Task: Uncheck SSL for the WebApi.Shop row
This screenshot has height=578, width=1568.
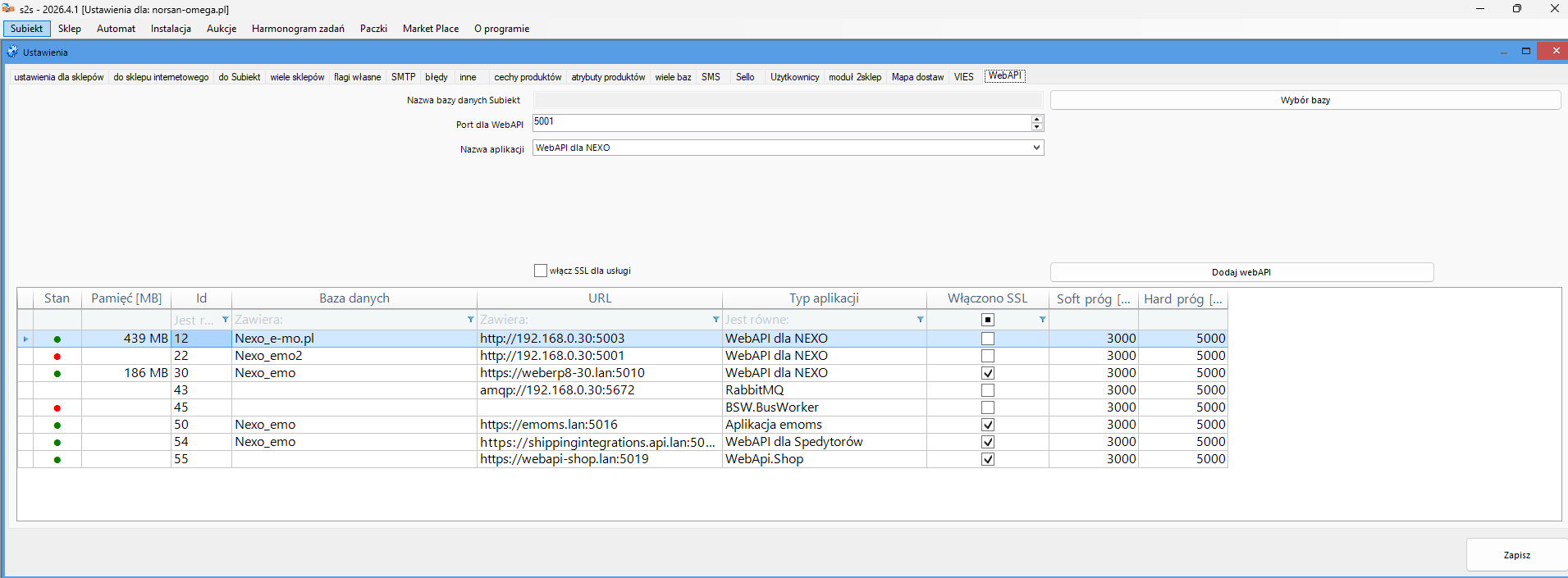Action: [x=988, y=459]
